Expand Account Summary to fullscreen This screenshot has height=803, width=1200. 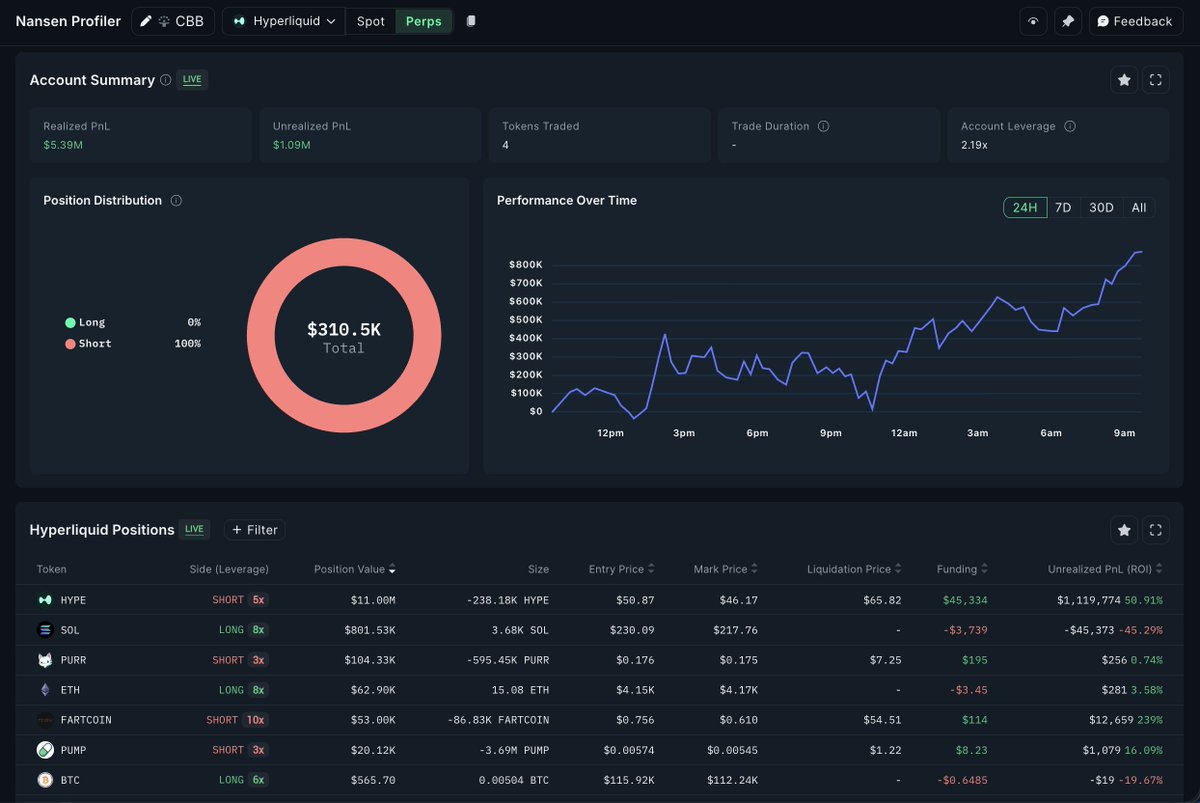click(1155, 80)
